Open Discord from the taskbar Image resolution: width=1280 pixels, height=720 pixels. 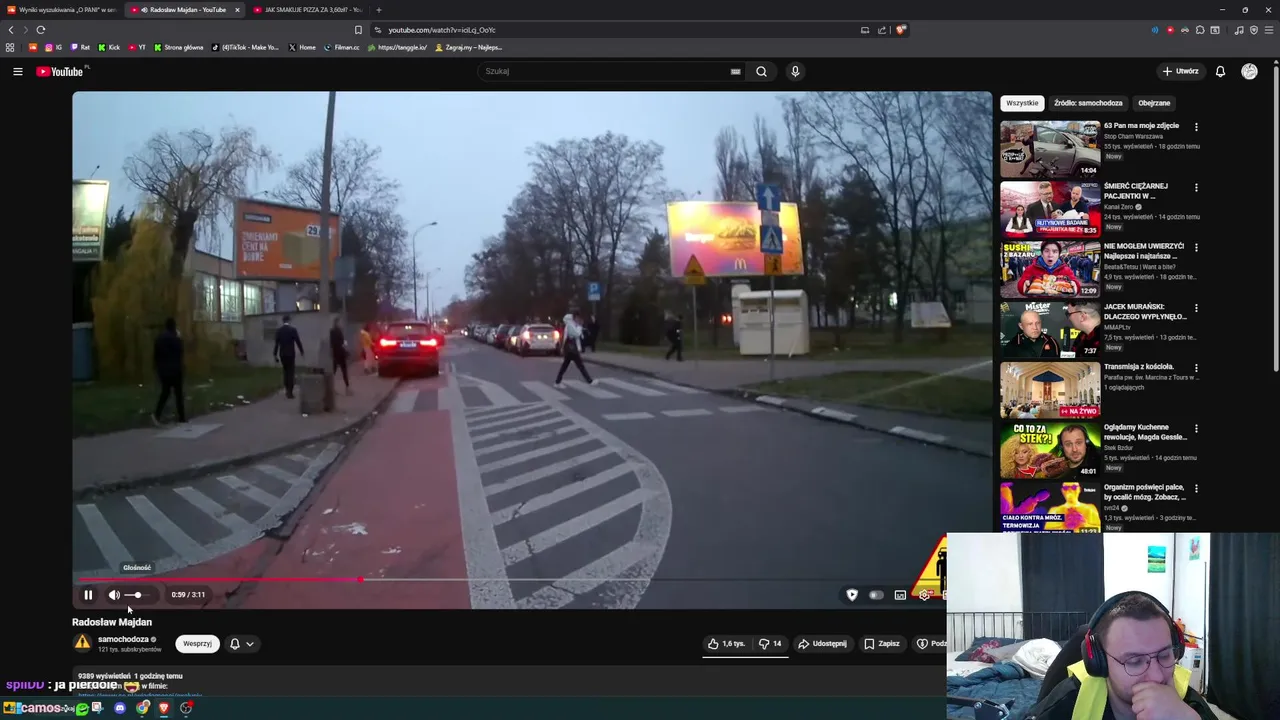point(119,708)
